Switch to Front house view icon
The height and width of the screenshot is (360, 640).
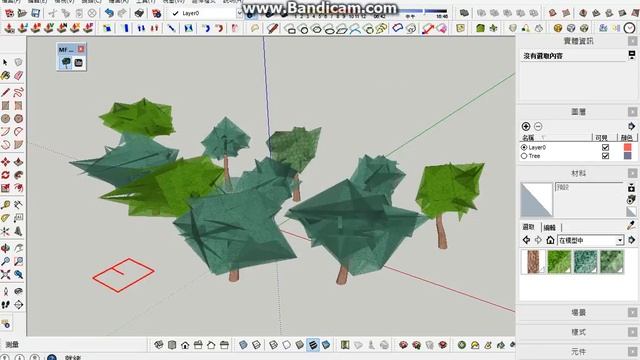pos(185,345)
